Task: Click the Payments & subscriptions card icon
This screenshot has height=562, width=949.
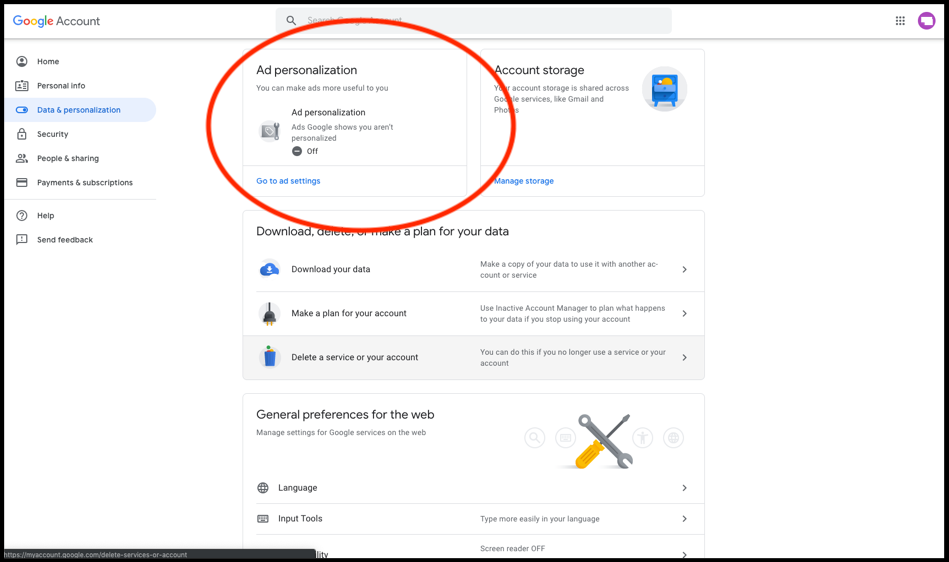Action: pyautogui.click(x=22, y=182)
